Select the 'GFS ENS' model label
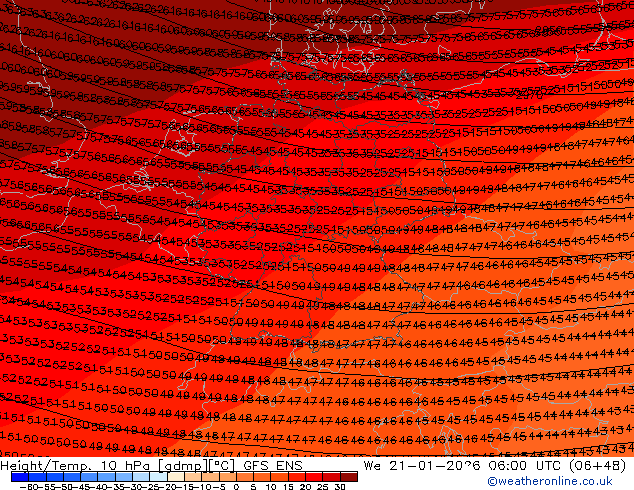This screenshot has height=490, width=634. [273, 466]
